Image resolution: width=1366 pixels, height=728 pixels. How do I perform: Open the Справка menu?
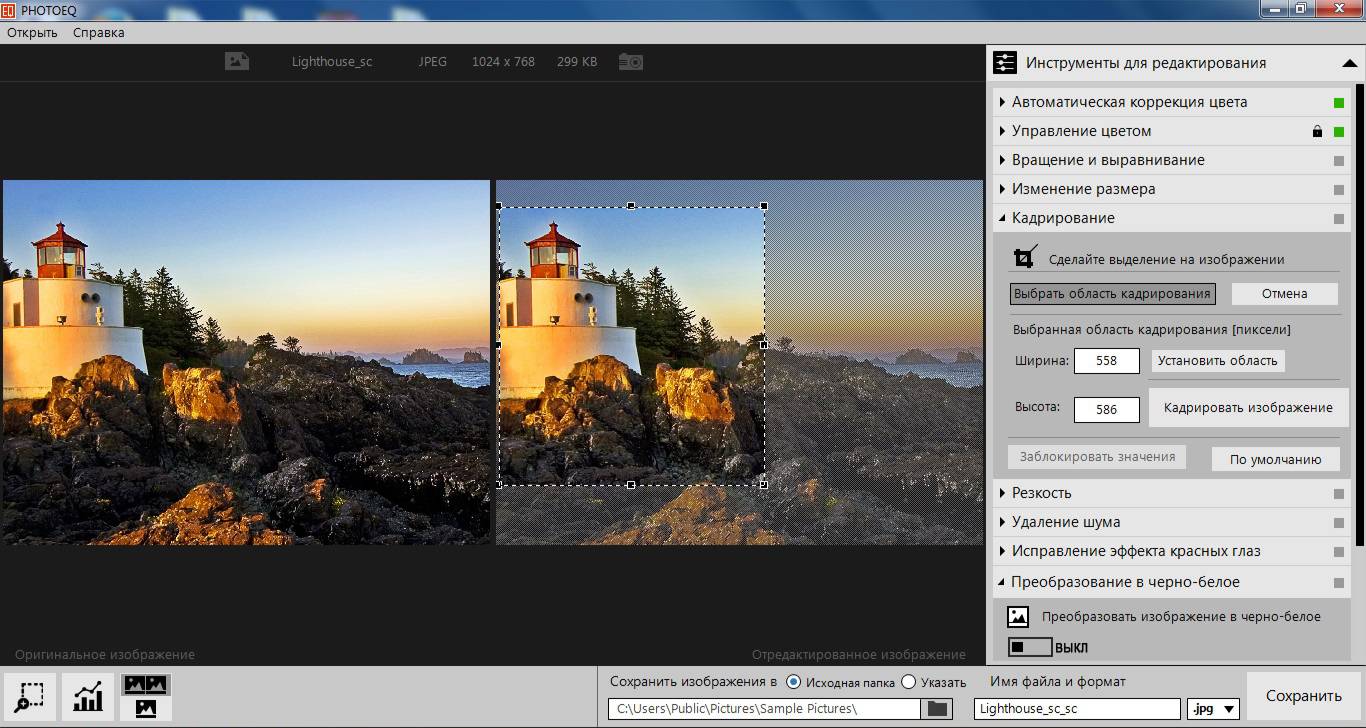click(x=99, y=32)
